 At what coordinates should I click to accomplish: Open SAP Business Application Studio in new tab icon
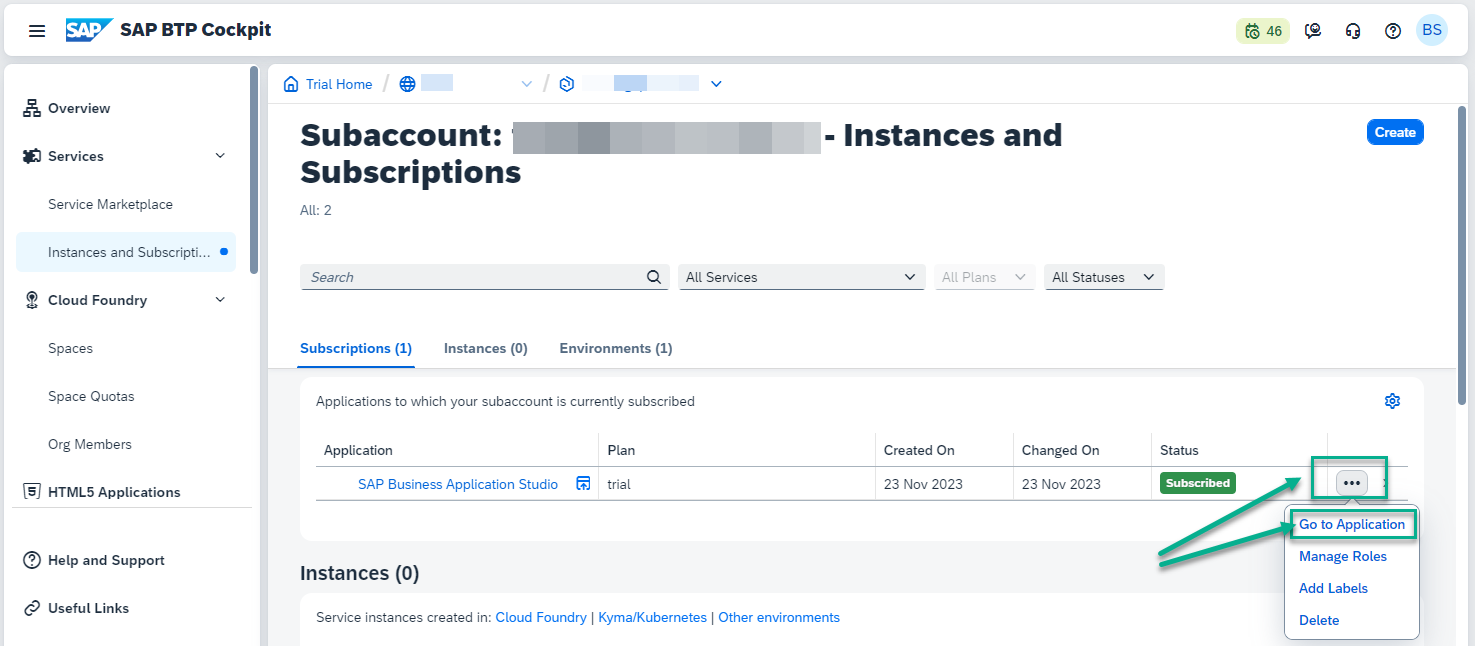[x=583, y=483]
